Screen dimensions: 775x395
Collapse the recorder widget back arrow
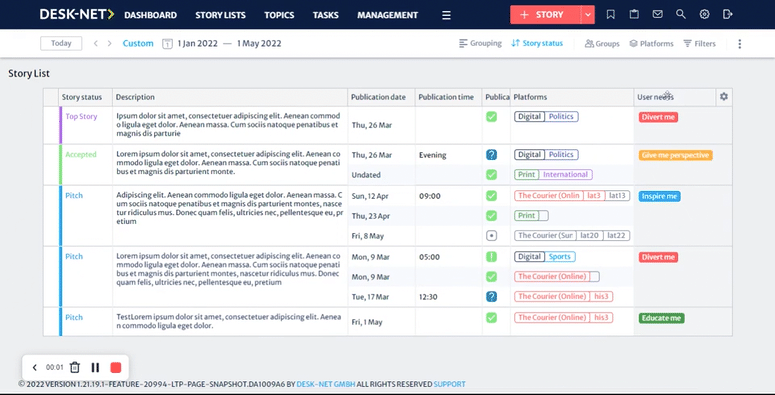pyautogui.click(x=35, y=367)
